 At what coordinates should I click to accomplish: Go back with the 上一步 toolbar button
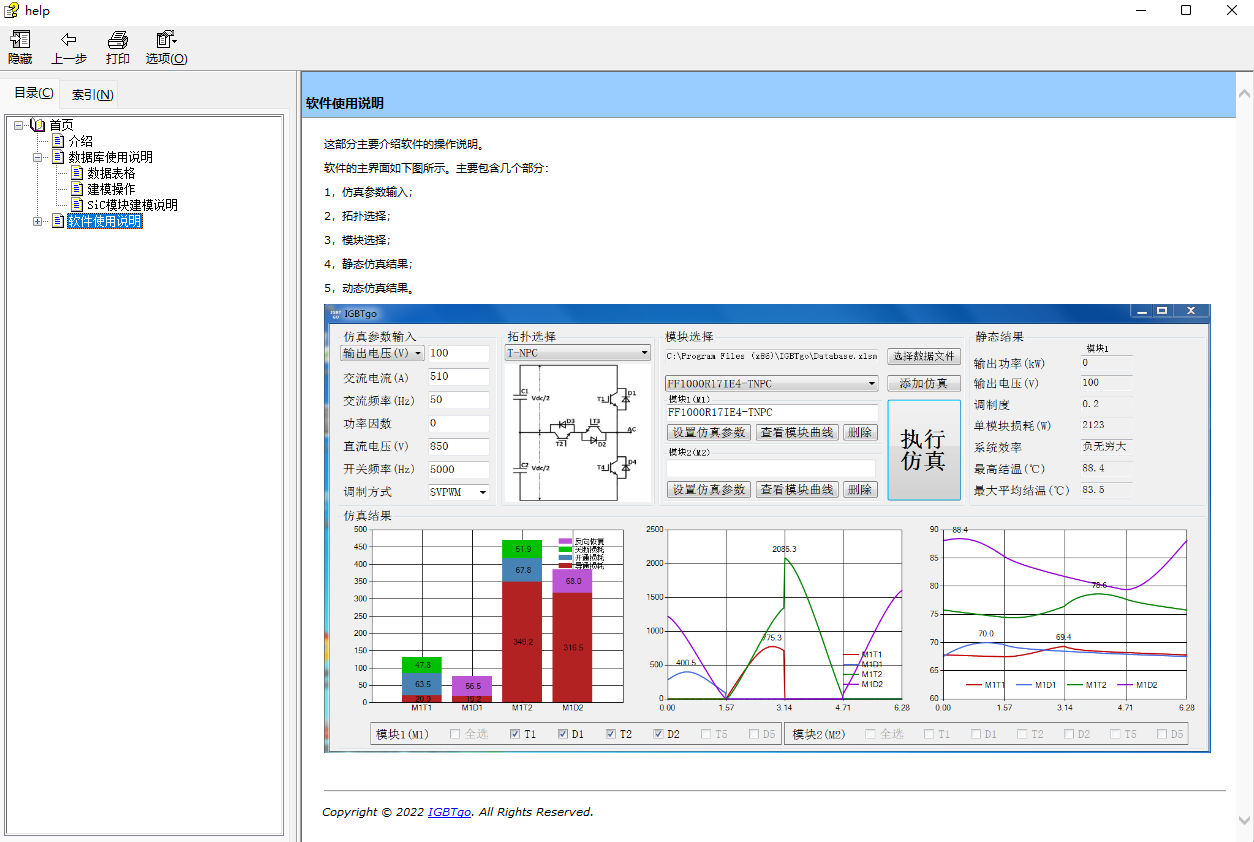point(69,48)
